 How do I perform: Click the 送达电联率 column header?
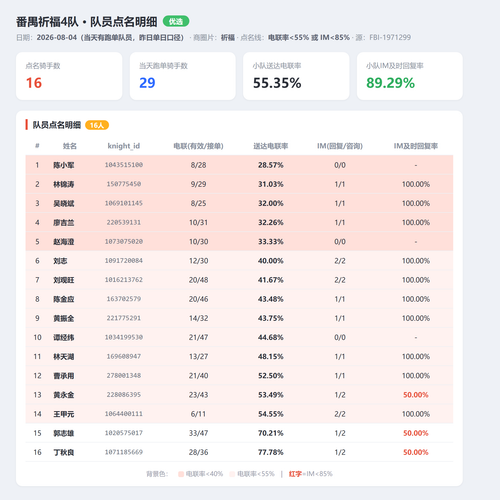pos(271,146)
